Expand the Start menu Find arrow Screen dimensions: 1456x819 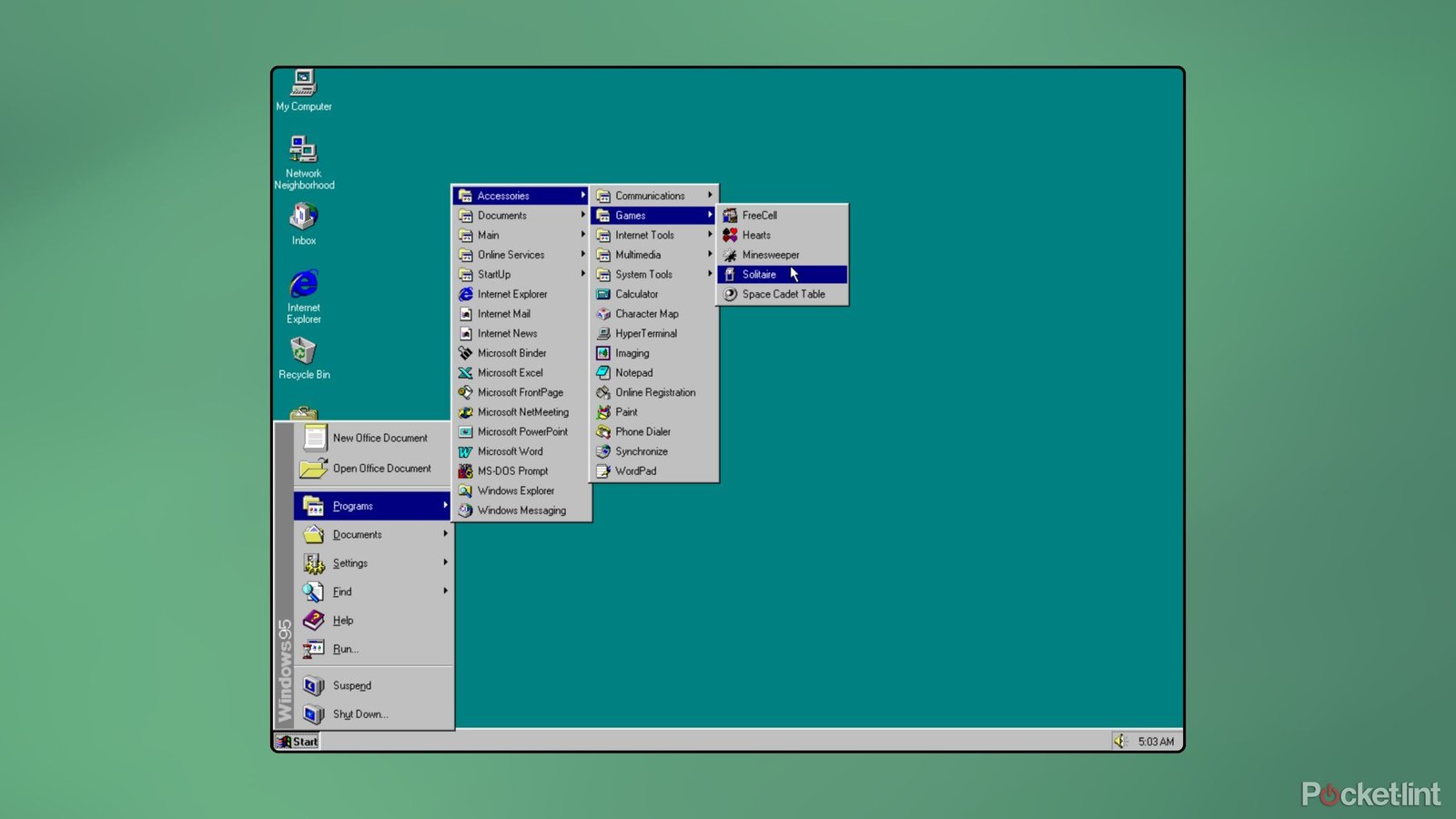(445, 591)
